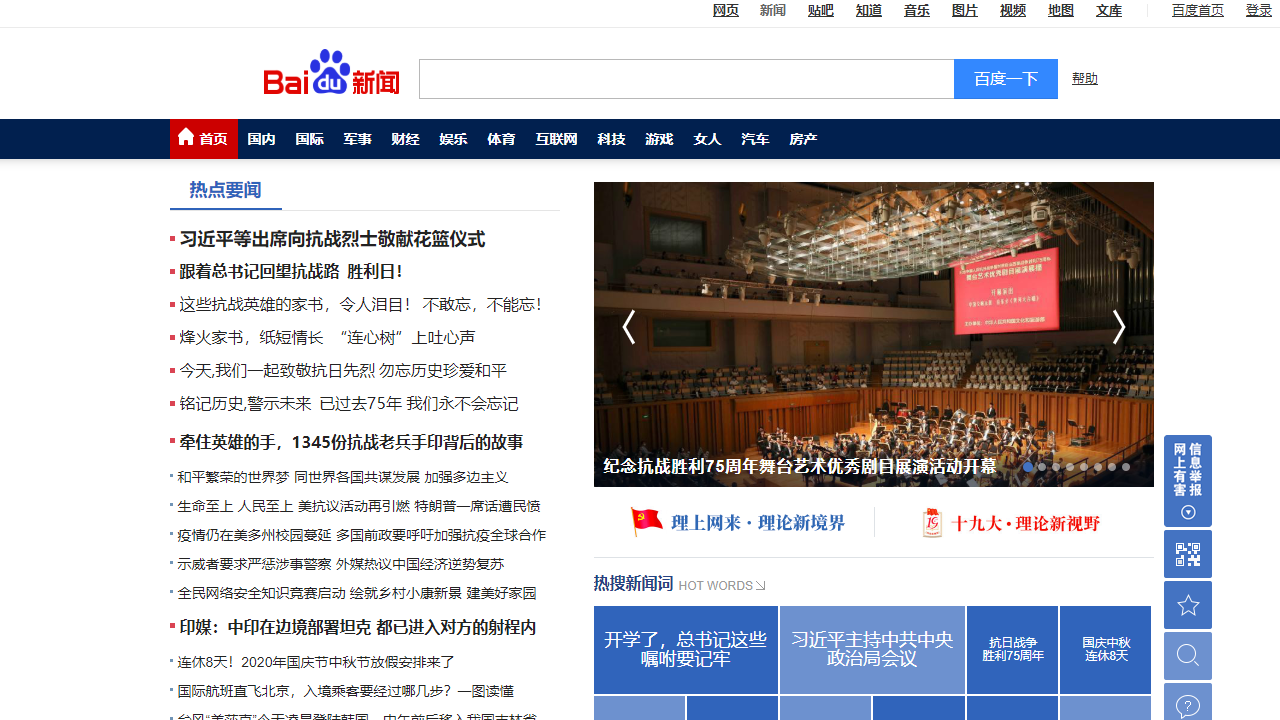Click the news search input field
This screenshot has width=1280, height=720.
686,79
